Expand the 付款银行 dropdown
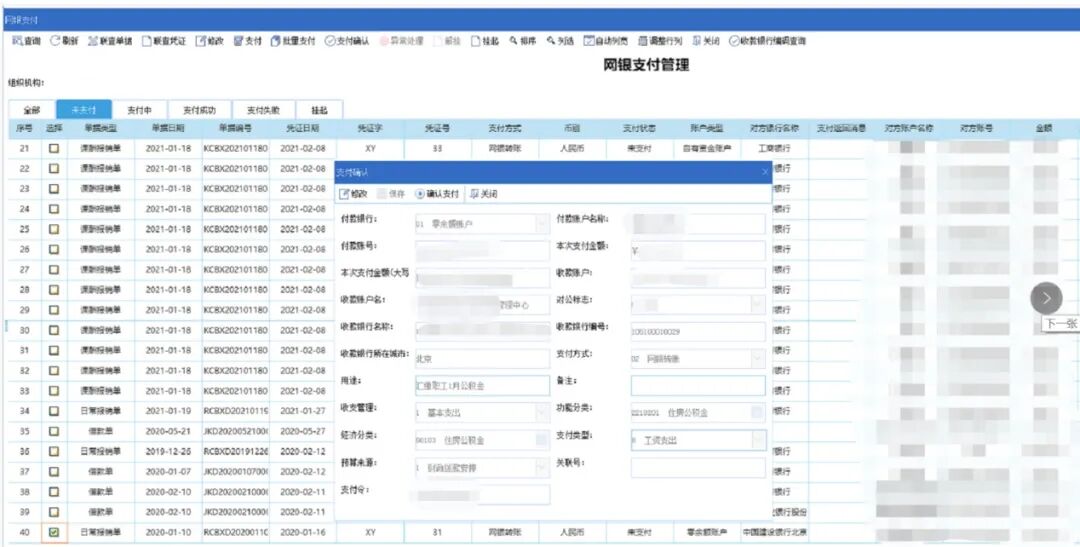This screenshot has width=1080, height=547. point(542,224)
